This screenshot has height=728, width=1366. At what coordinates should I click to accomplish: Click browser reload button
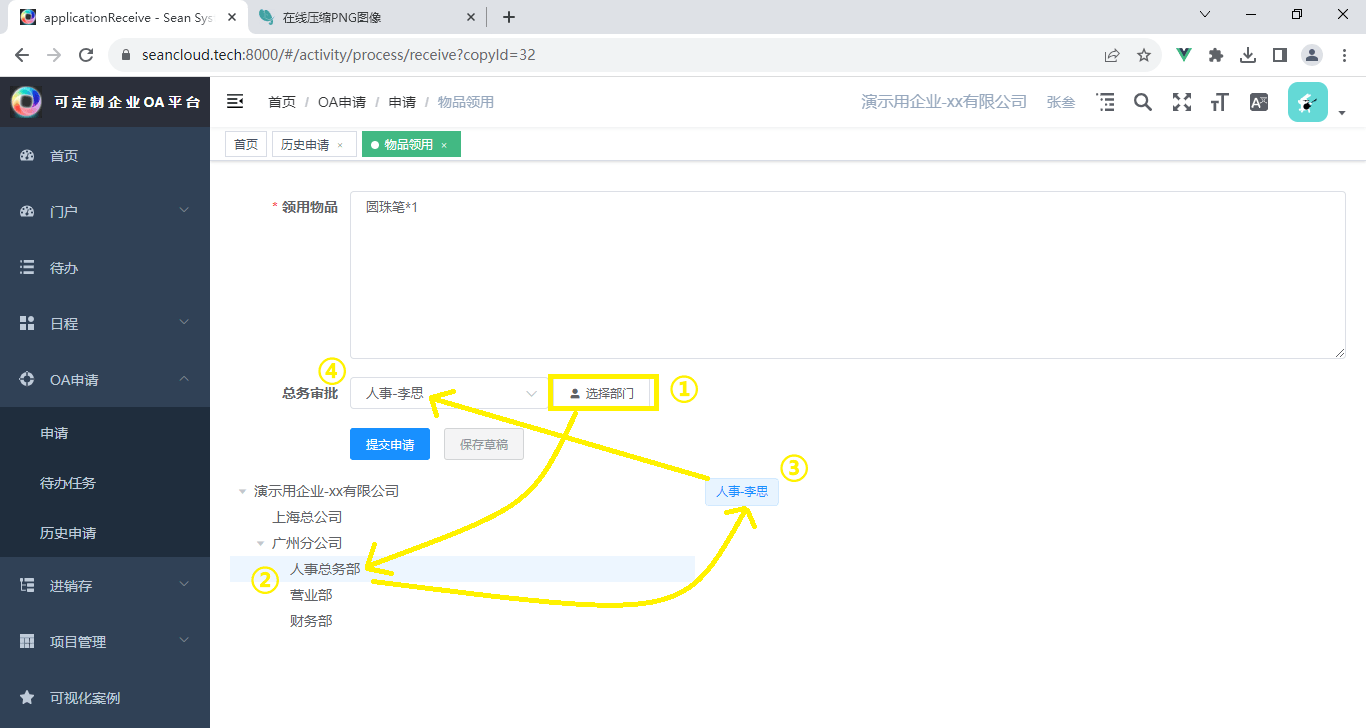click(86, 55)
